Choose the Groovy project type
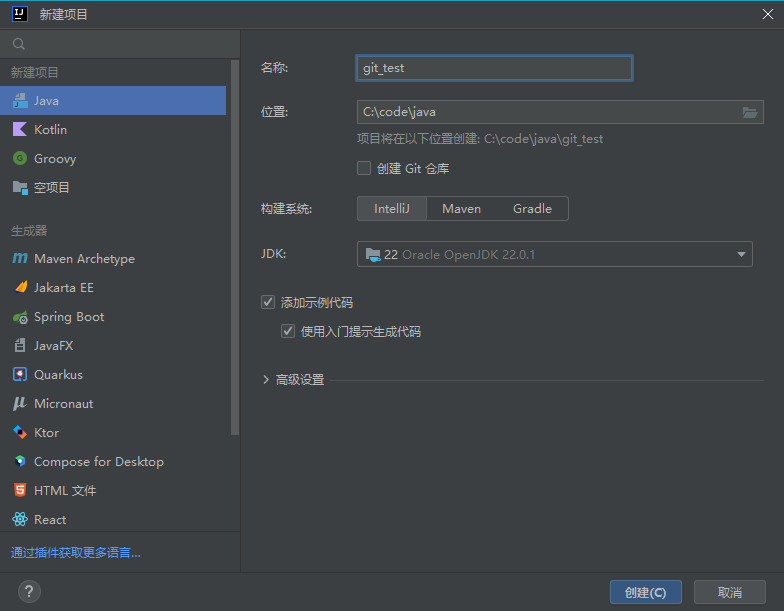This screenshot has width=784, height=611. [x=113, y=158]
